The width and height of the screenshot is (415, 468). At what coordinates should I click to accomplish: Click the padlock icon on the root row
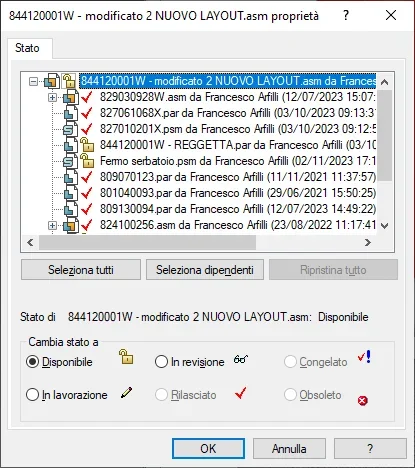[x=69, y=81]
